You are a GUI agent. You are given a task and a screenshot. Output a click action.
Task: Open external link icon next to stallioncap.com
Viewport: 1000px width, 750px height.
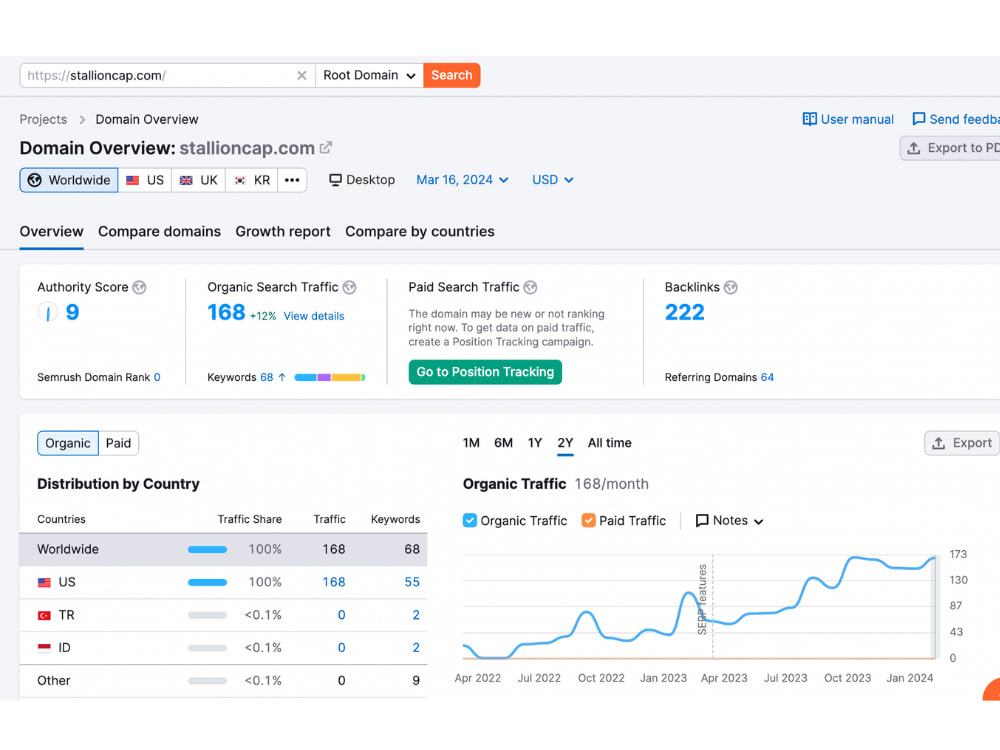326,148
